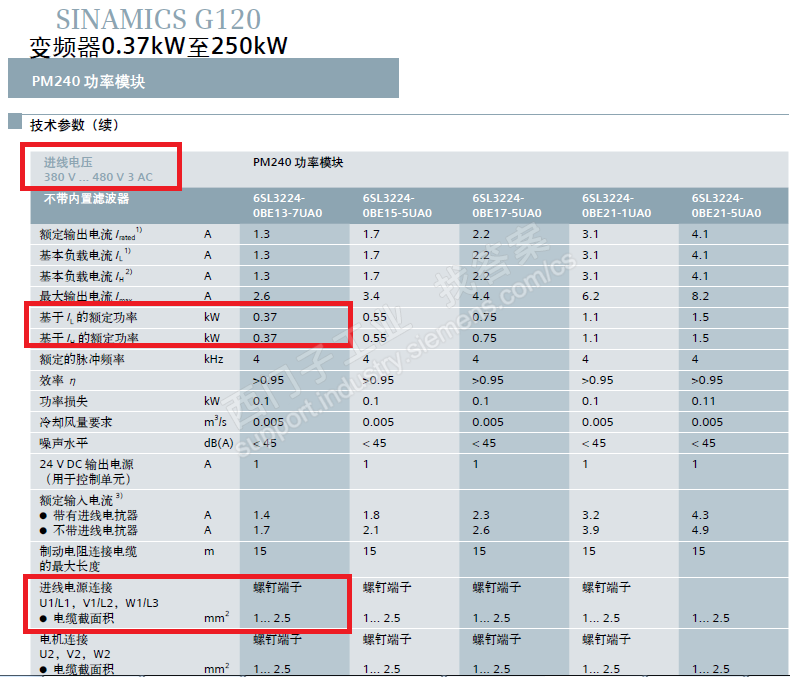Select the 24 V DC 输出电源 label
Viewport: 790px width, 677px height.
click(x=87, y=464)
